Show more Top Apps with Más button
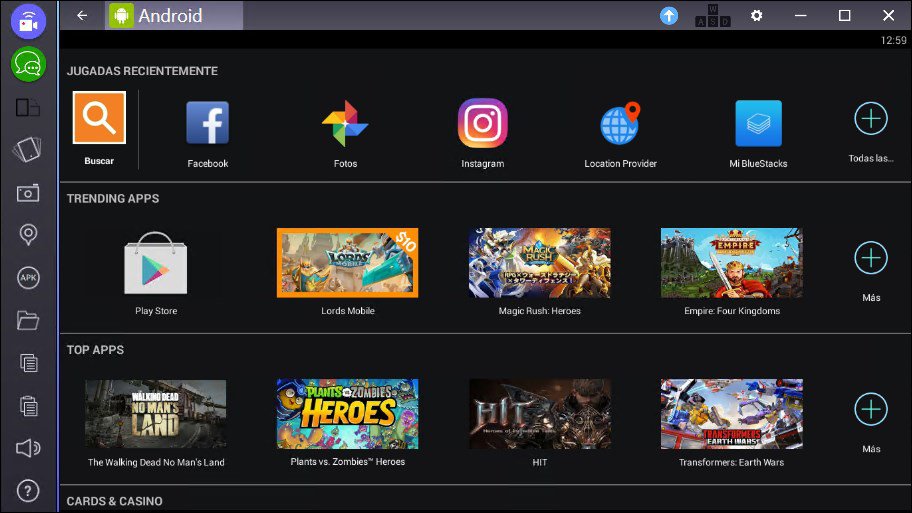The image size is (912, 513). pyautogui.click(x=871, y=409)
